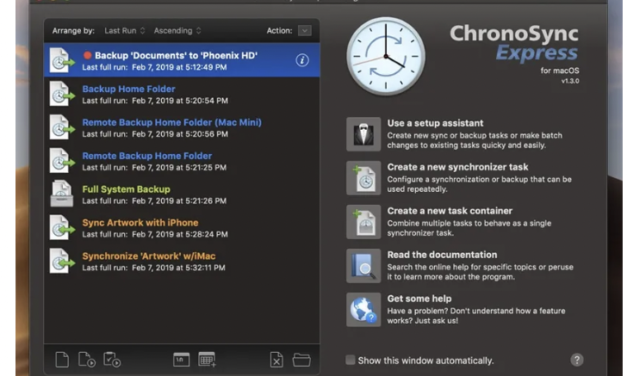The width and height of the screenshot is (627, 376).
Task: Open the 'Last Run' arrange-by dropdown
Action: click(124, 31)
